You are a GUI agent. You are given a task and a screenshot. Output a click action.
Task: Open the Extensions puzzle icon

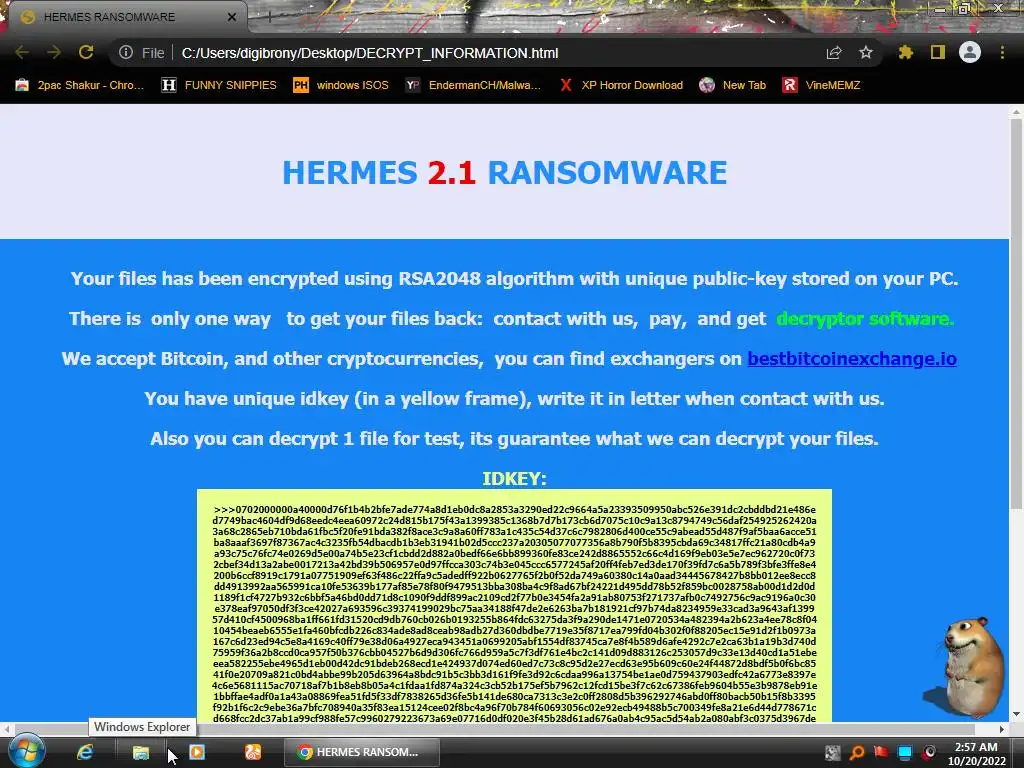(905, 52)
